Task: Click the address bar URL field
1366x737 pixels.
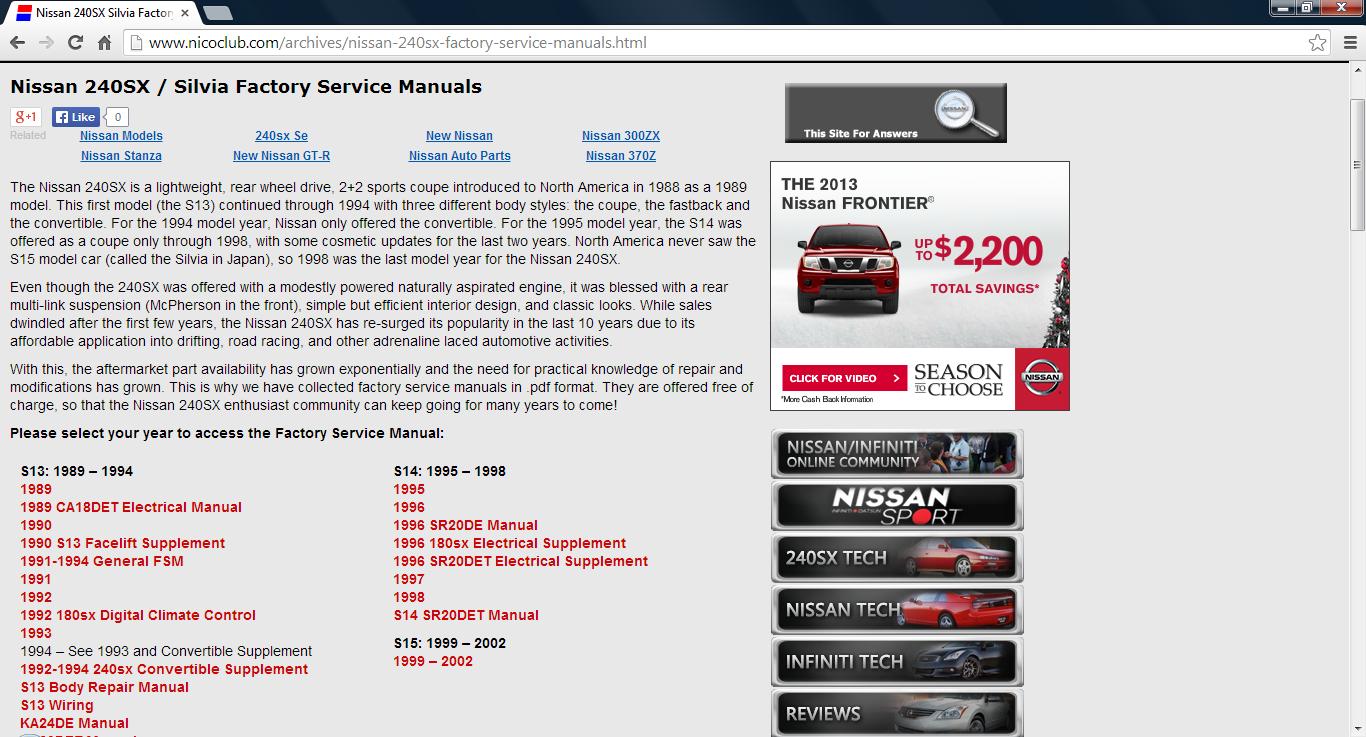Action: coord(728,43)
